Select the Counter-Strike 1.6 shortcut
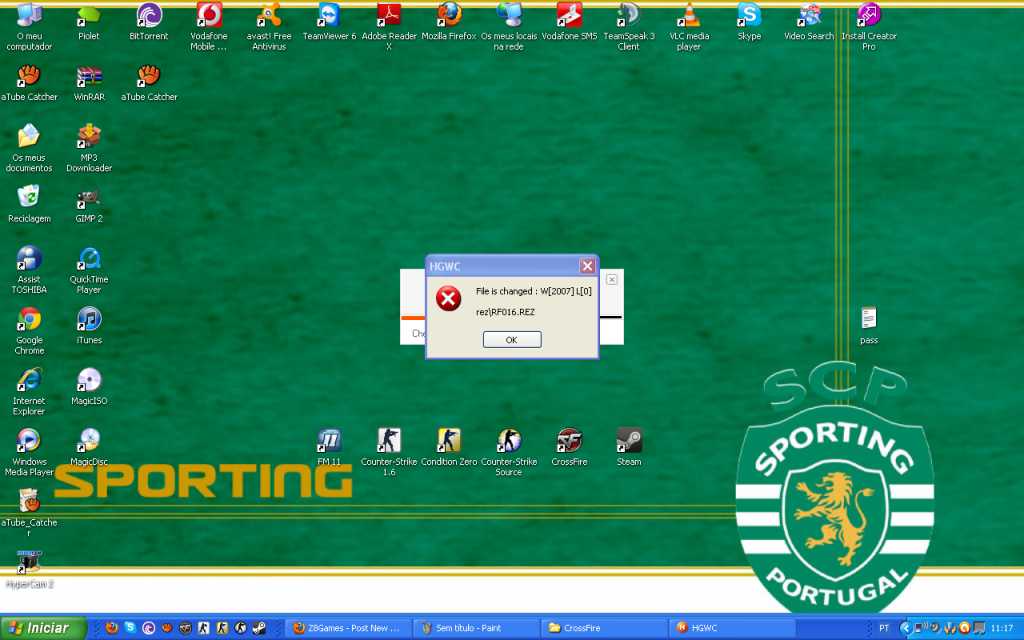1024x640 pixels. pyautogui.click(x=389, y=441)
